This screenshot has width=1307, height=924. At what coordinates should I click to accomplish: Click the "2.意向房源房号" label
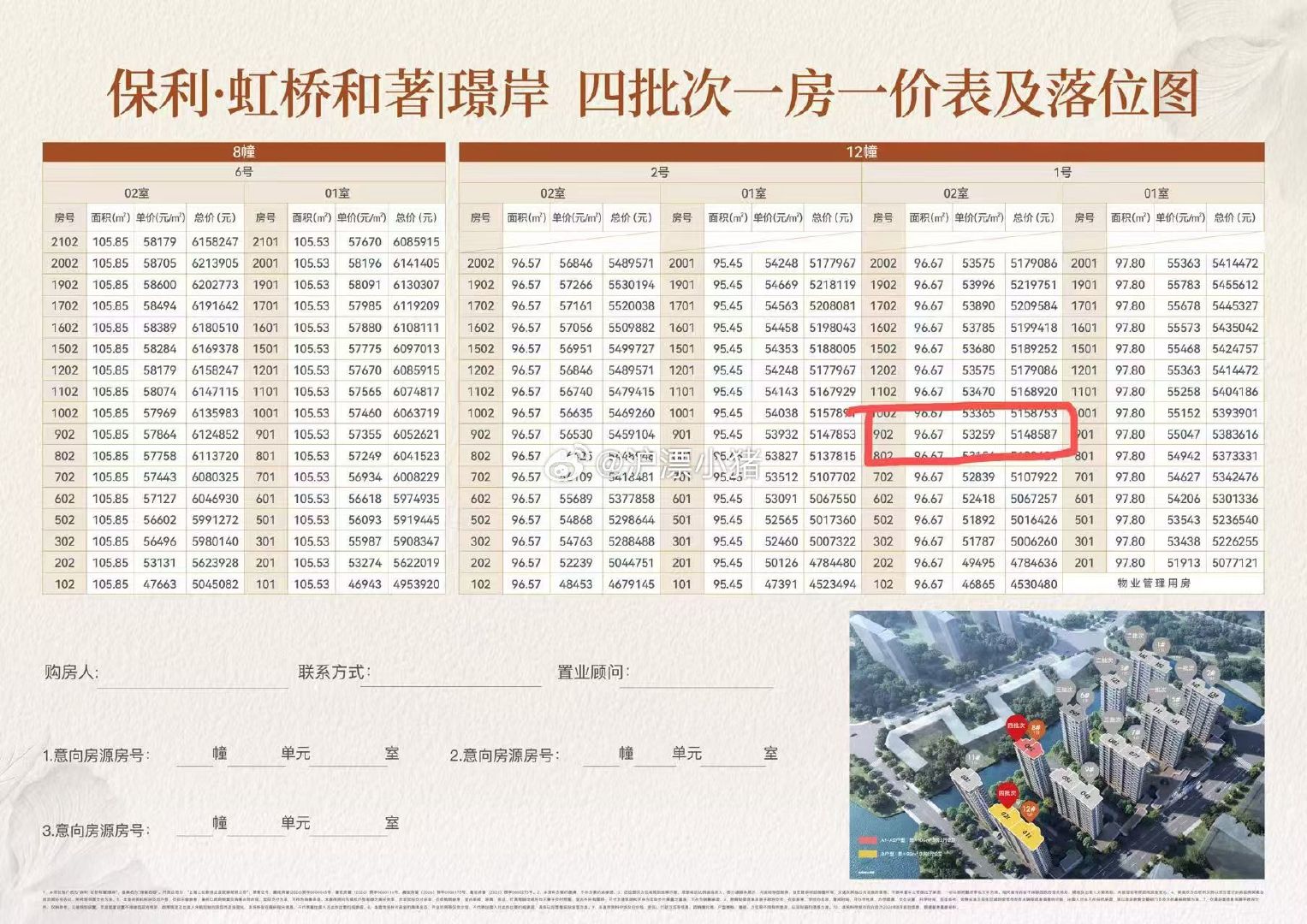[503, 755]
